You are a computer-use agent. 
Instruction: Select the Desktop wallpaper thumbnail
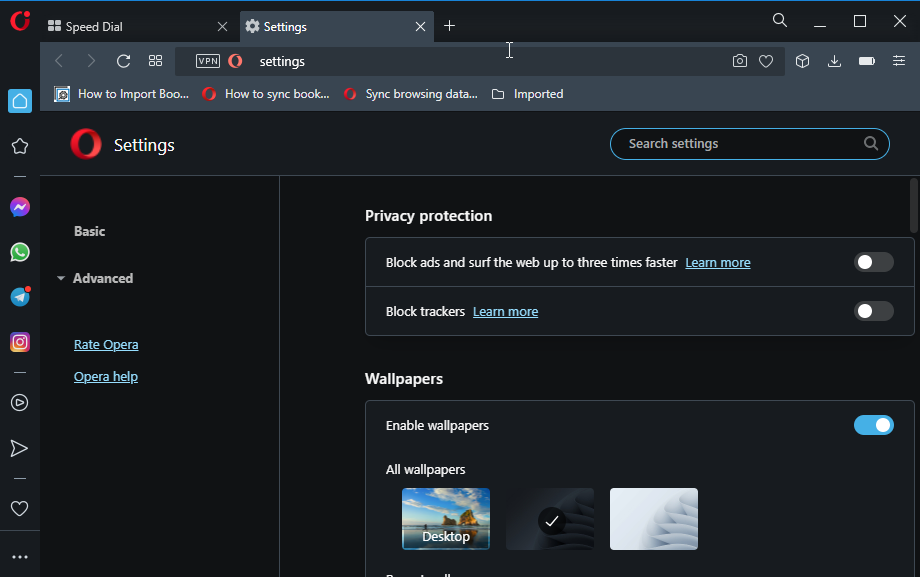(x=446, y=519)
